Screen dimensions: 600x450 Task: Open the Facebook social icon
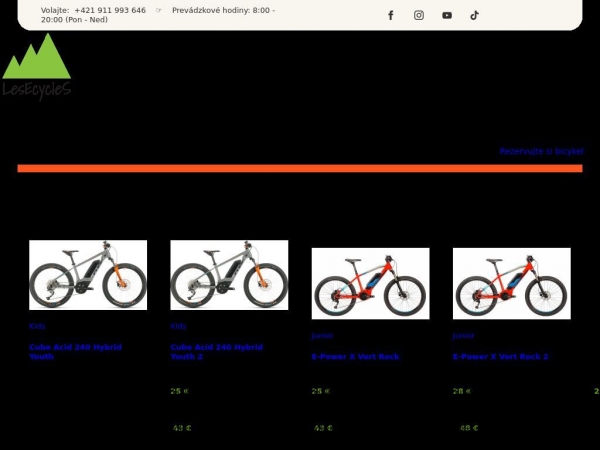(x=390, y=15)
